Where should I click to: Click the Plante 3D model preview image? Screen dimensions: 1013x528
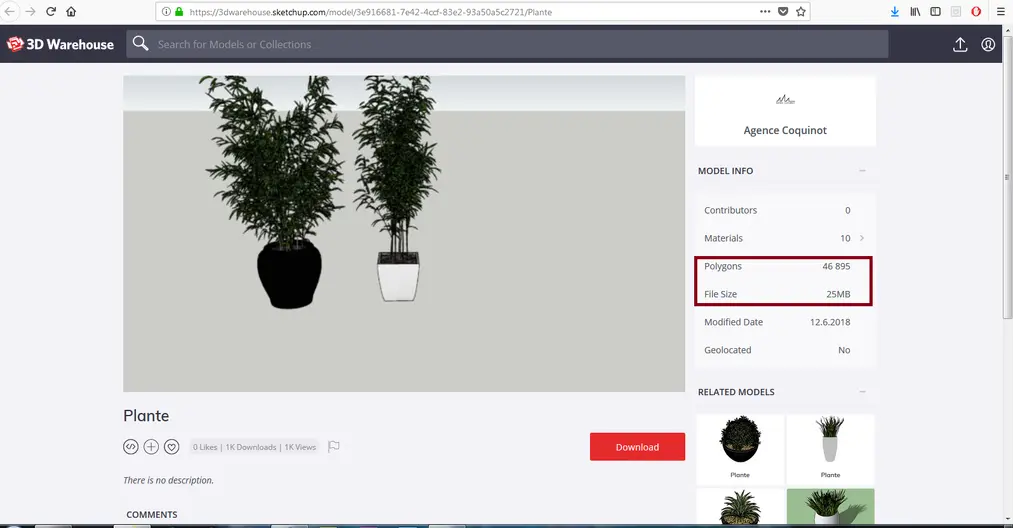click(404, 233)
